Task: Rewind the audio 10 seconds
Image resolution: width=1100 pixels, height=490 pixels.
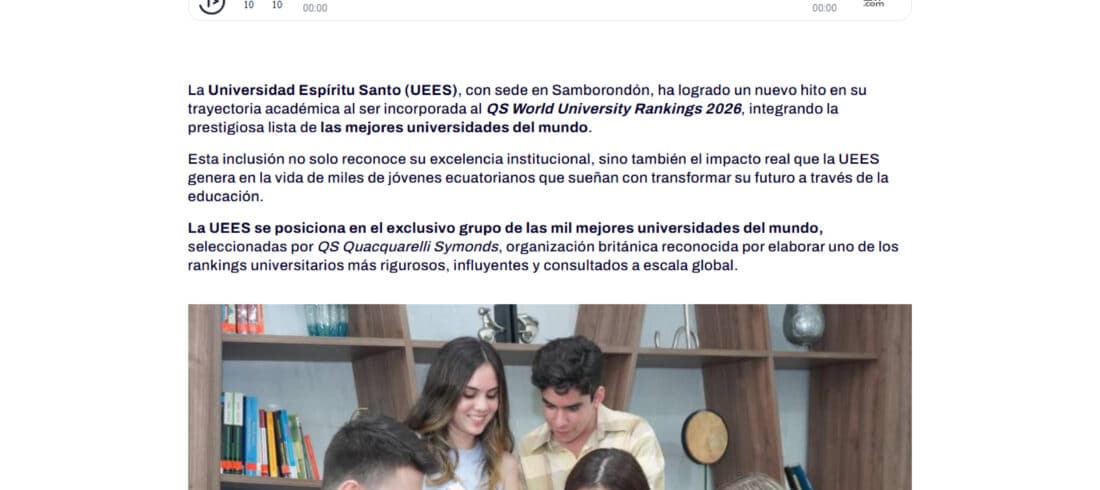Action: pyautogui.click(x=248, y=5)
